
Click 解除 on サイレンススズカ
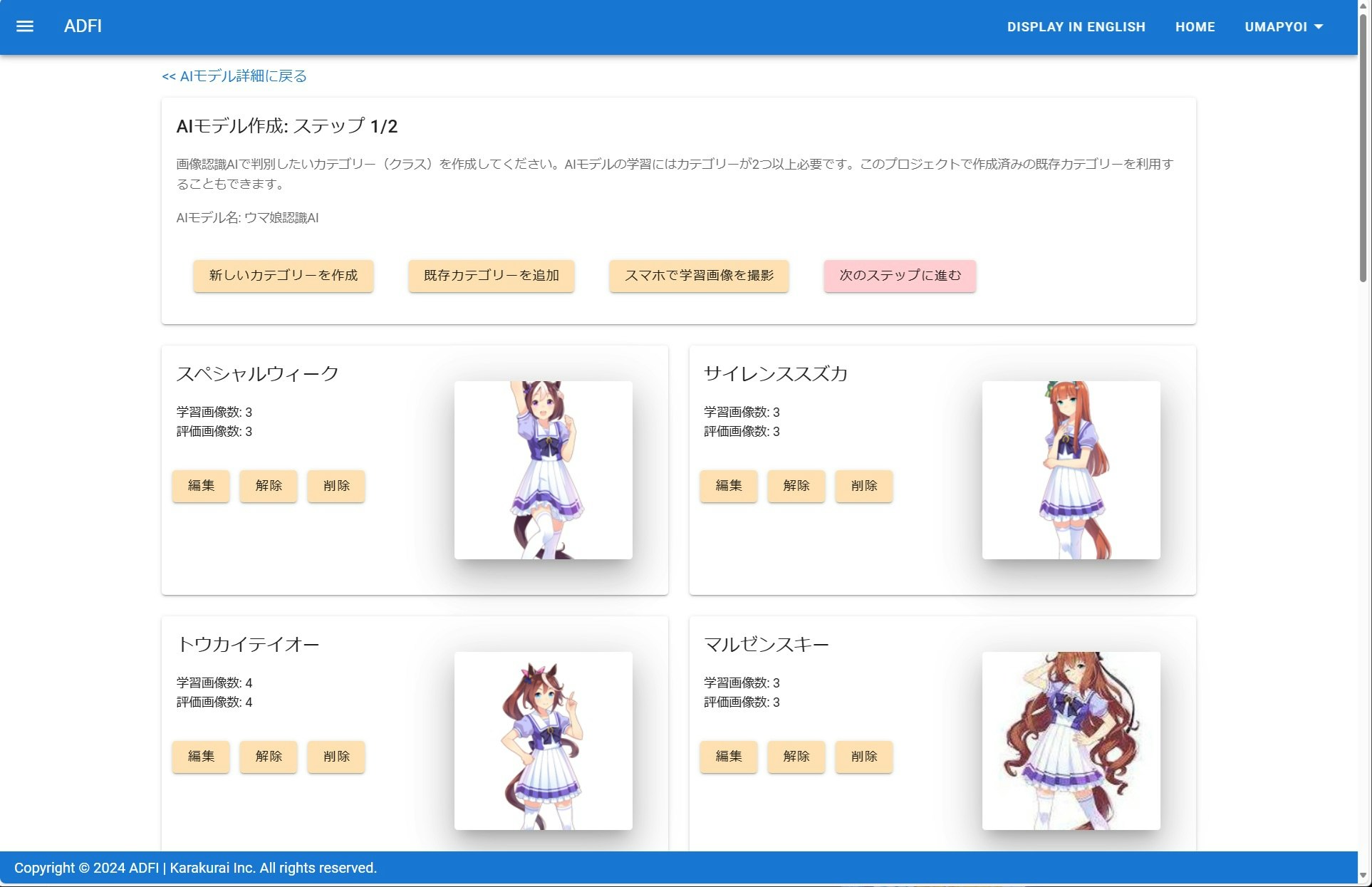tap(796, 486)
